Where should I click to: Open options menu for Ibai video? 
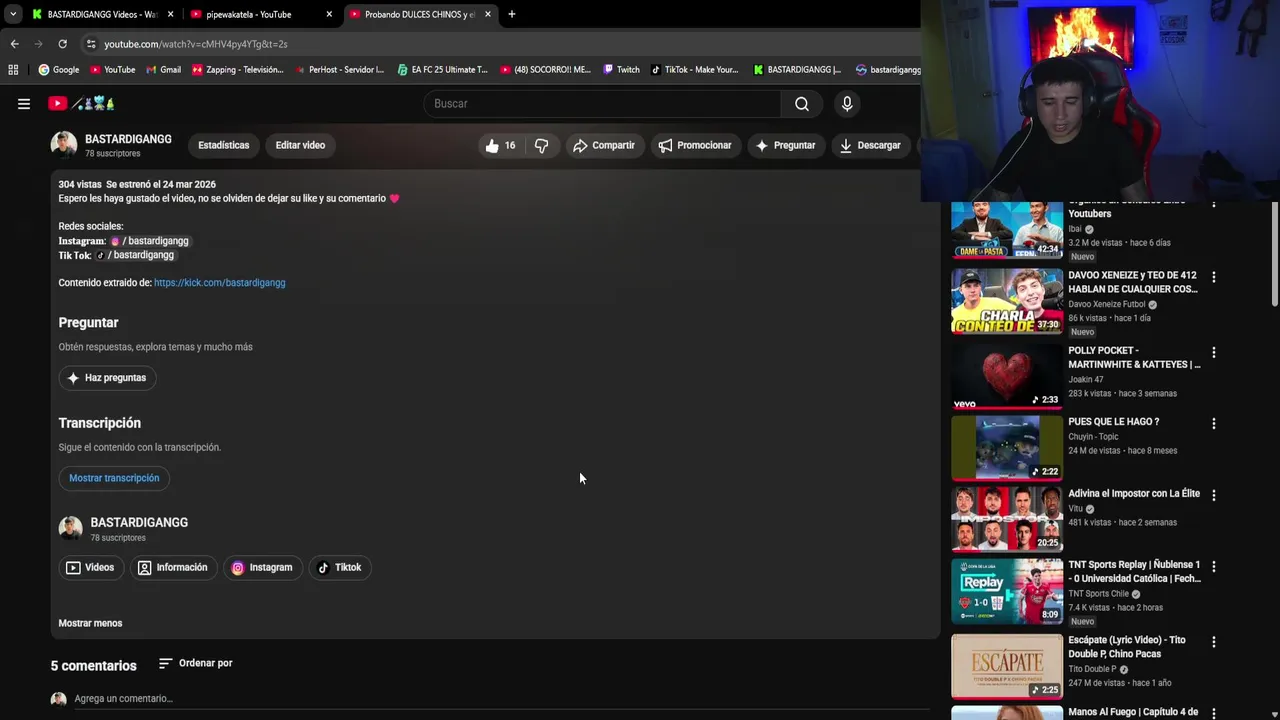(1213, 203)
